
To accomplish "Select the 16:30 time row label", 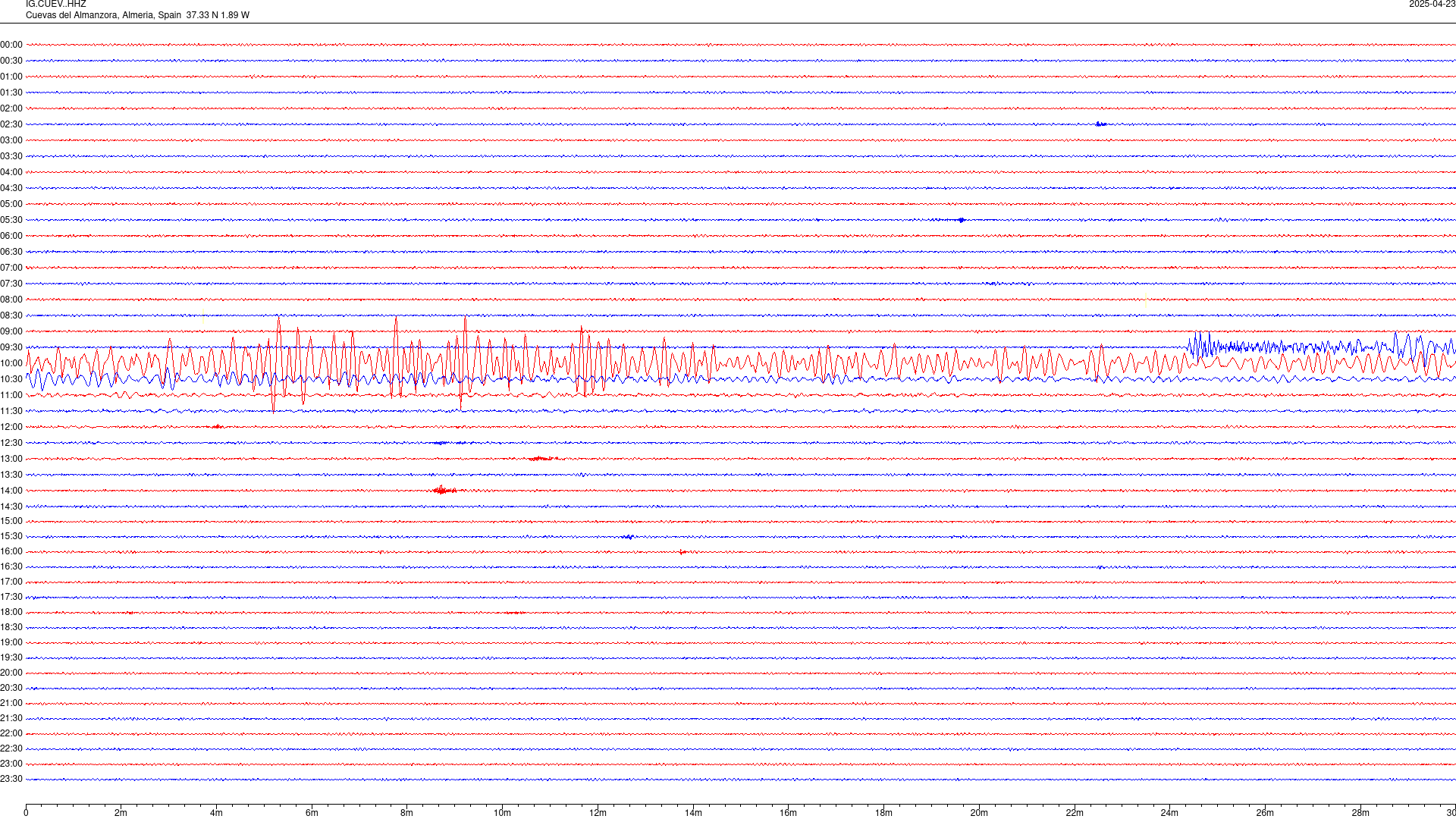I will (11, 566).
